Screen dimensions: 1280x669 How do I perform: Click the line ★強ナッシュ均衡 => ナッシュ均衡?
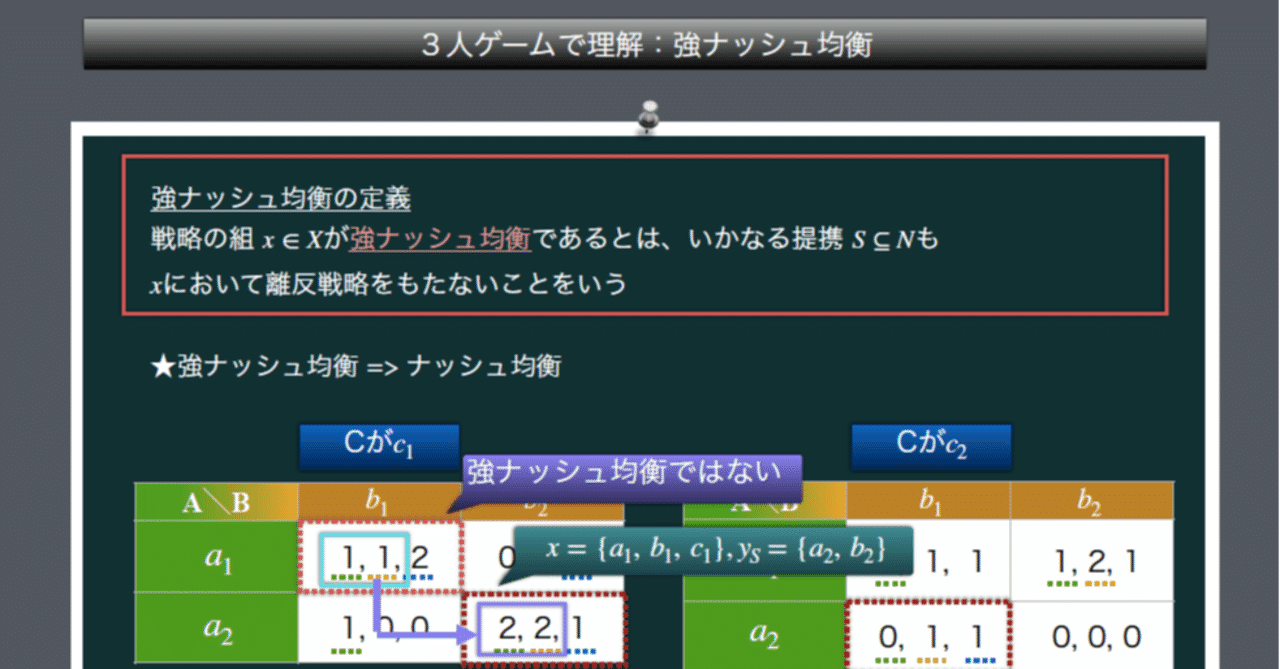point(355,366)
